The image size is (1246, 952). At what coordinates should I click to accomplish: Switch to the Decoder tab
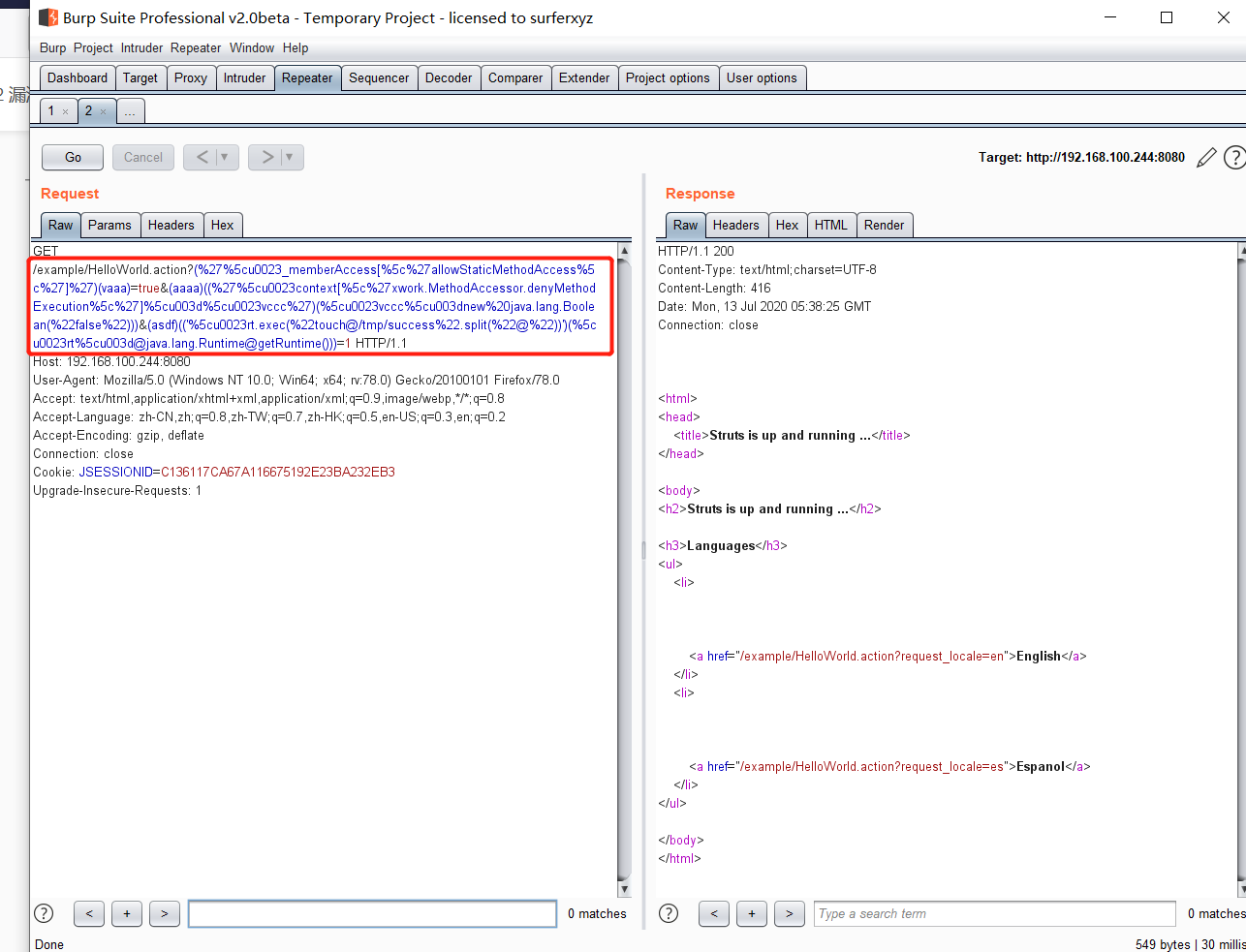click(449, 78)
